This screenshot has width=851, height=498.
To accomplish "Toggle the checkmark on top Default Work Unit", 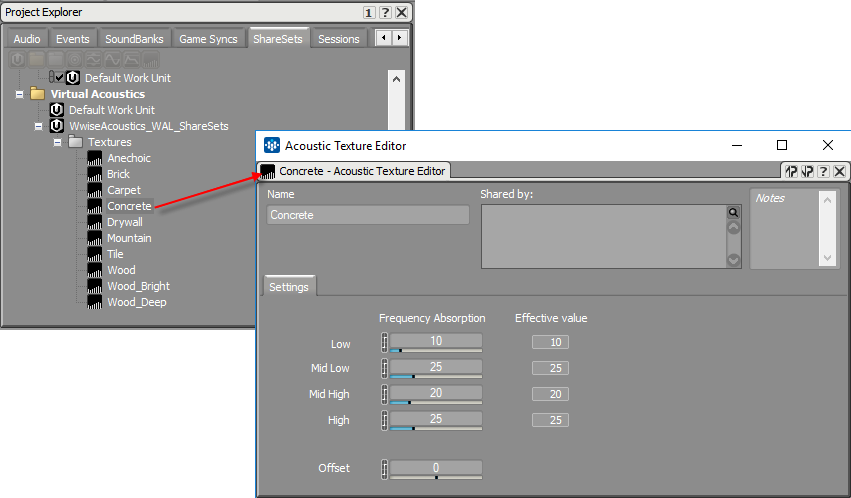I will (61, 77).
